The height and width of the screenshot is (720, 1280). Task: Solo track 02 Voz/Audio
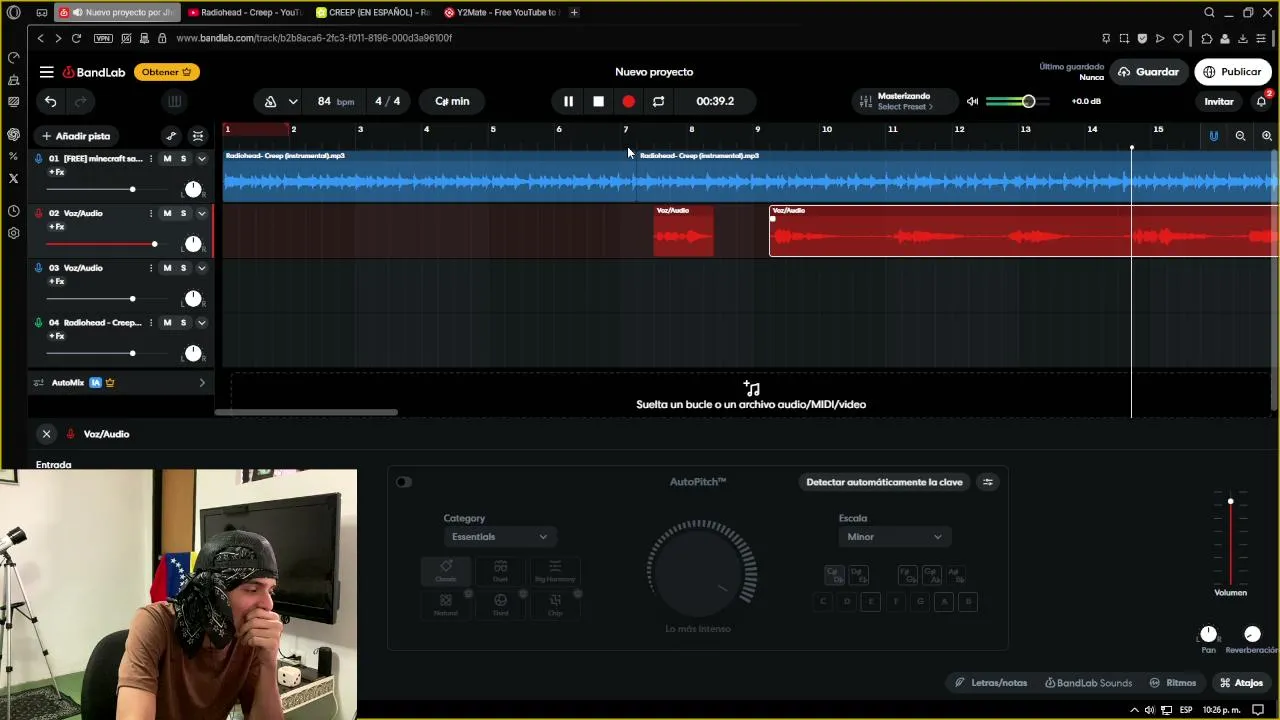(183, 213)
